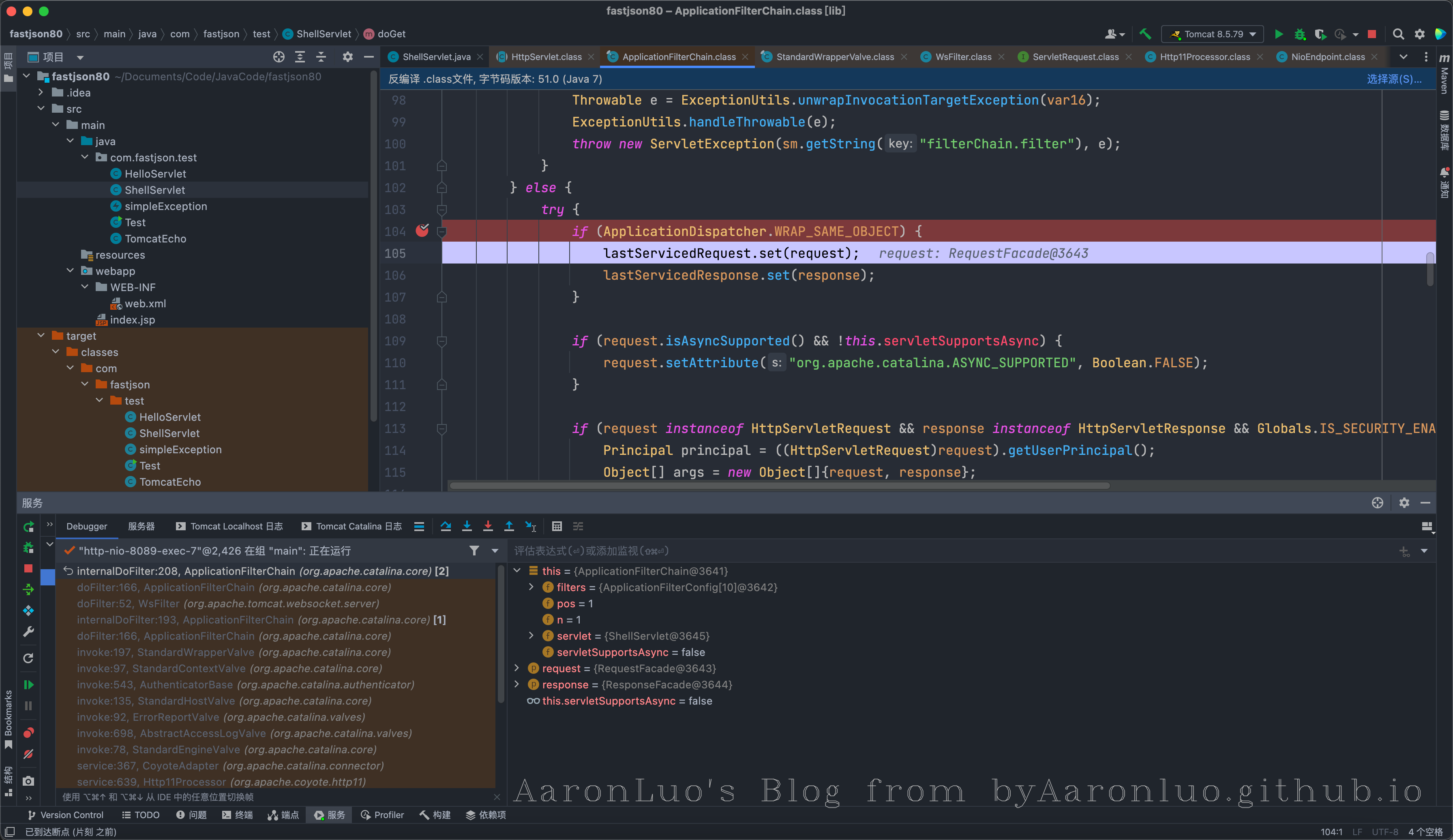Click View Breakpoints icon in sidebar
Image resolution: width=1453 pixels, height=840 pixels.
tap(28, 732)
